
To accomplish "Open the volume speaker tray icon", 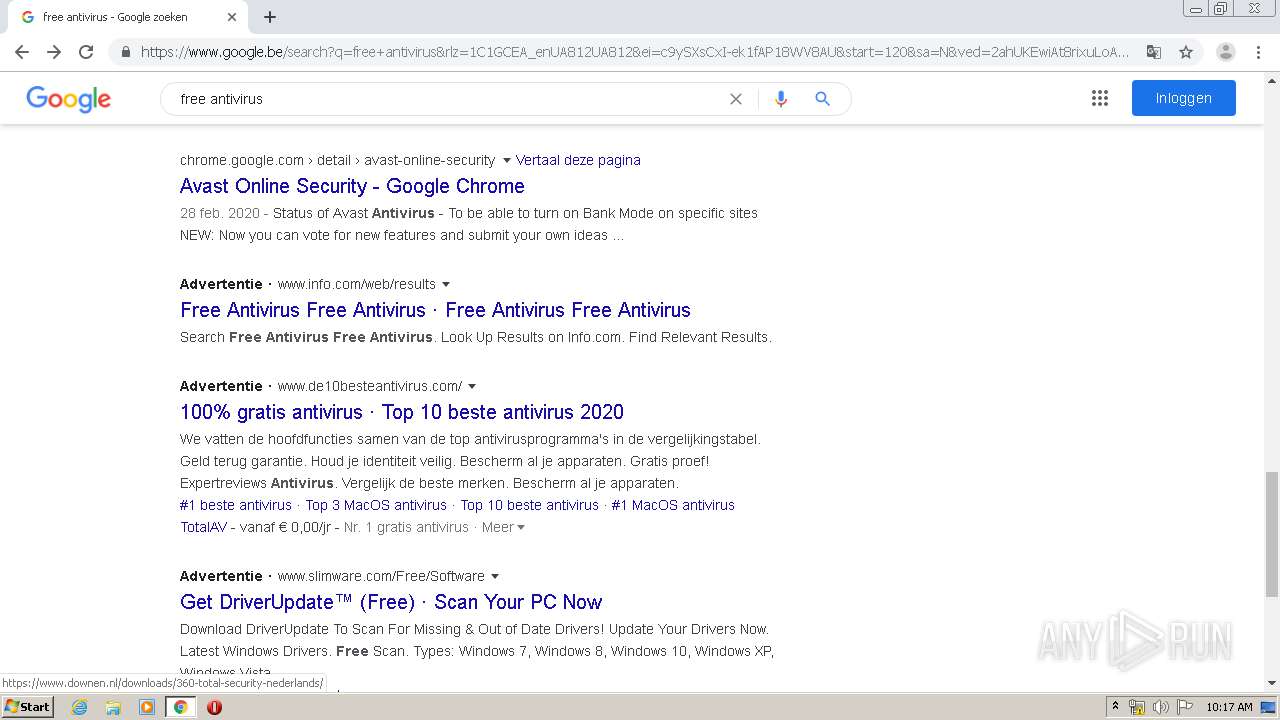I will click(1160, 707).
